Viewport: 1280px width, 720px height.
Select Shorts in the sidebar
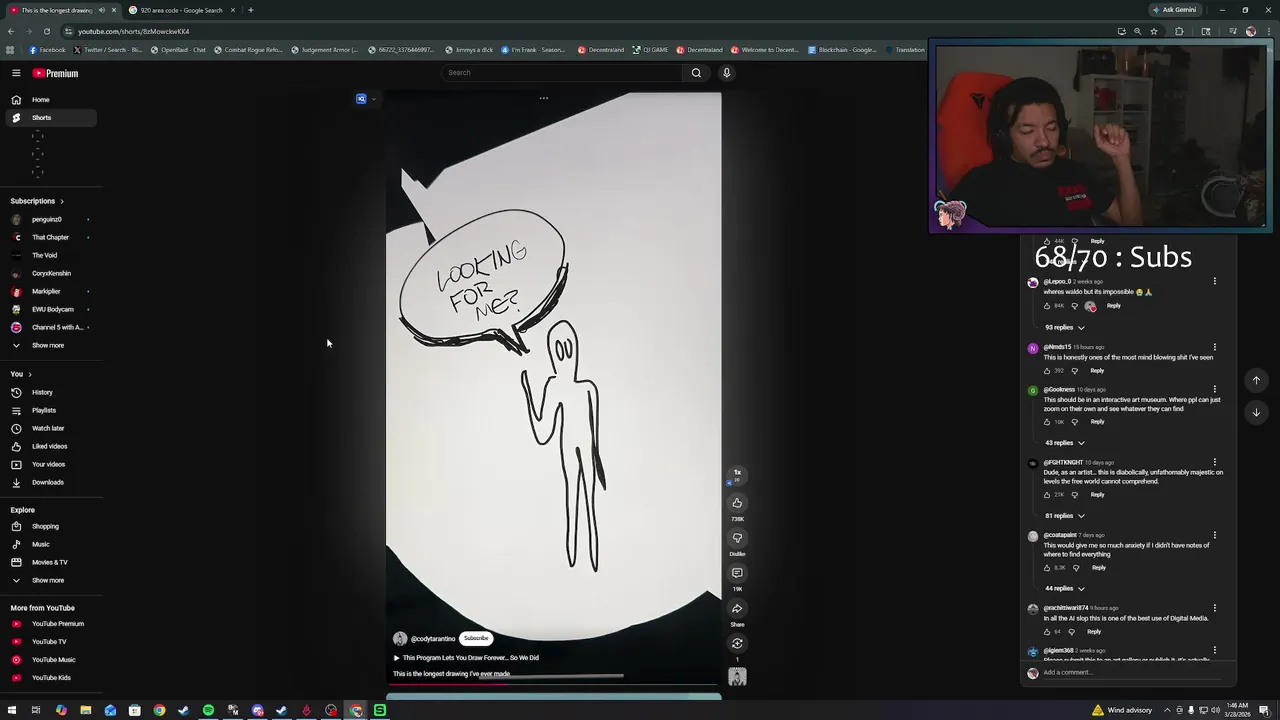pyautogui.click(x=48, y=117)
